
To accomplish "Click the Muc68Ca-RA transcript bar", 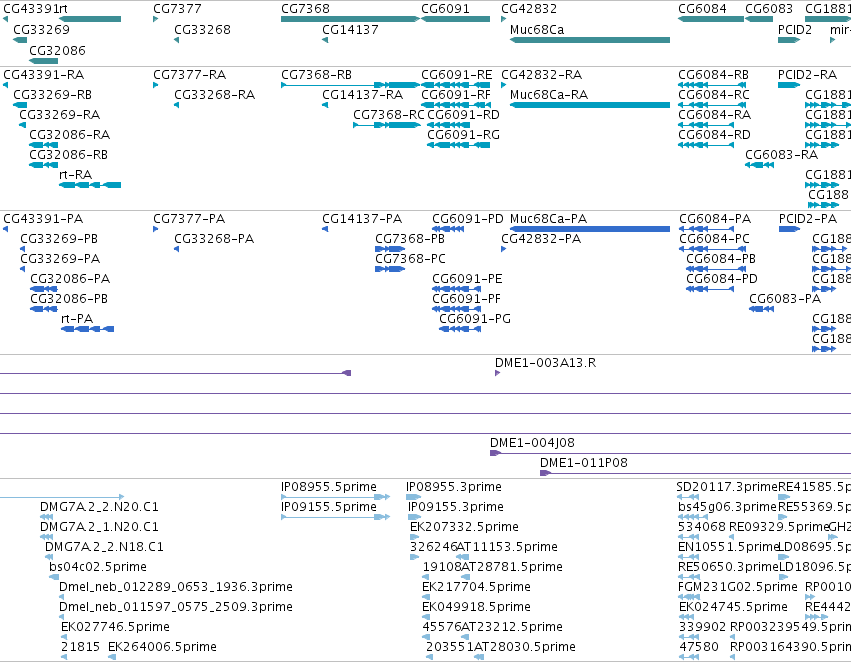I will point(590,105).
